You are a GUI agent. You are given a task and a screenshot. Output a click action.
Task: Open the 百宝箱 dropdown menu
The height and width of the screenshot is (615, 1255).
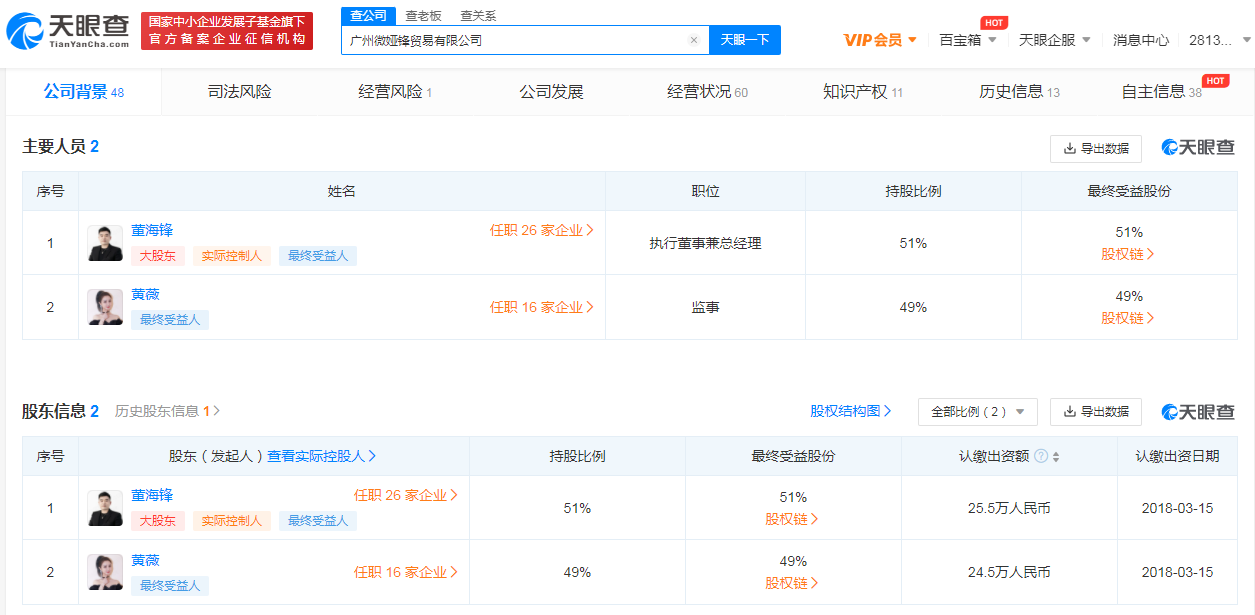[x=968, y=40]
